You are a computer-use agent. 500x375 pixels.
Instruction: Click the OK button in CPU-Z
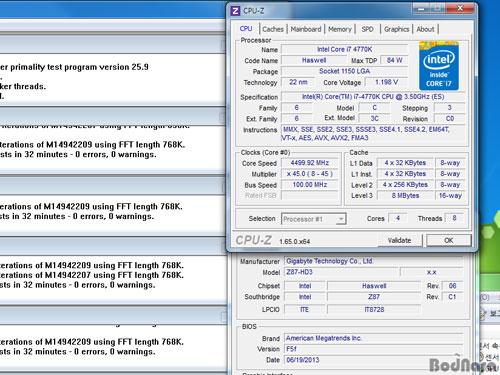[449, 240]
